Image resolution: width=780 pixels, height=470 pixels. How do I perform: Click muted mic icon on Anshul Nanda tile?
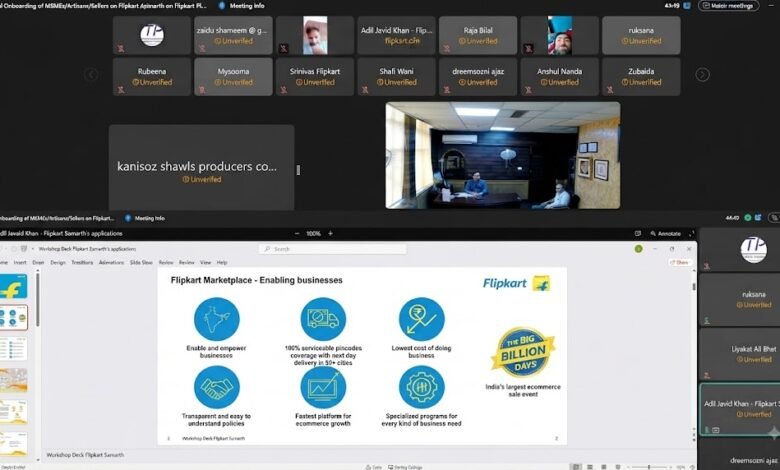(528, 90)
